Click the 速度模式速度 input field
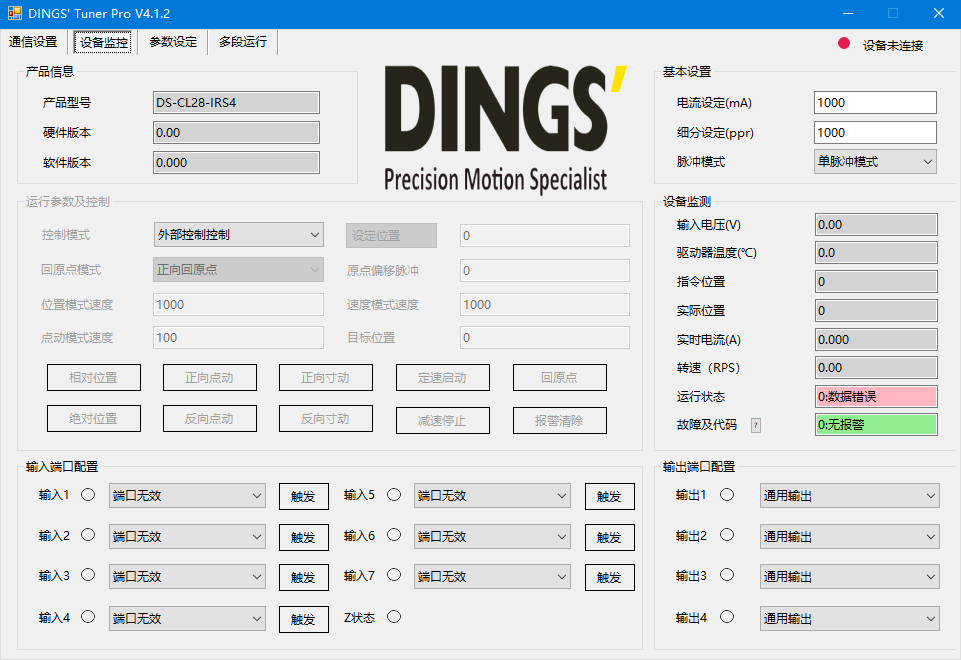Viewport: 961px width, 660px height. tap(545, 305)
